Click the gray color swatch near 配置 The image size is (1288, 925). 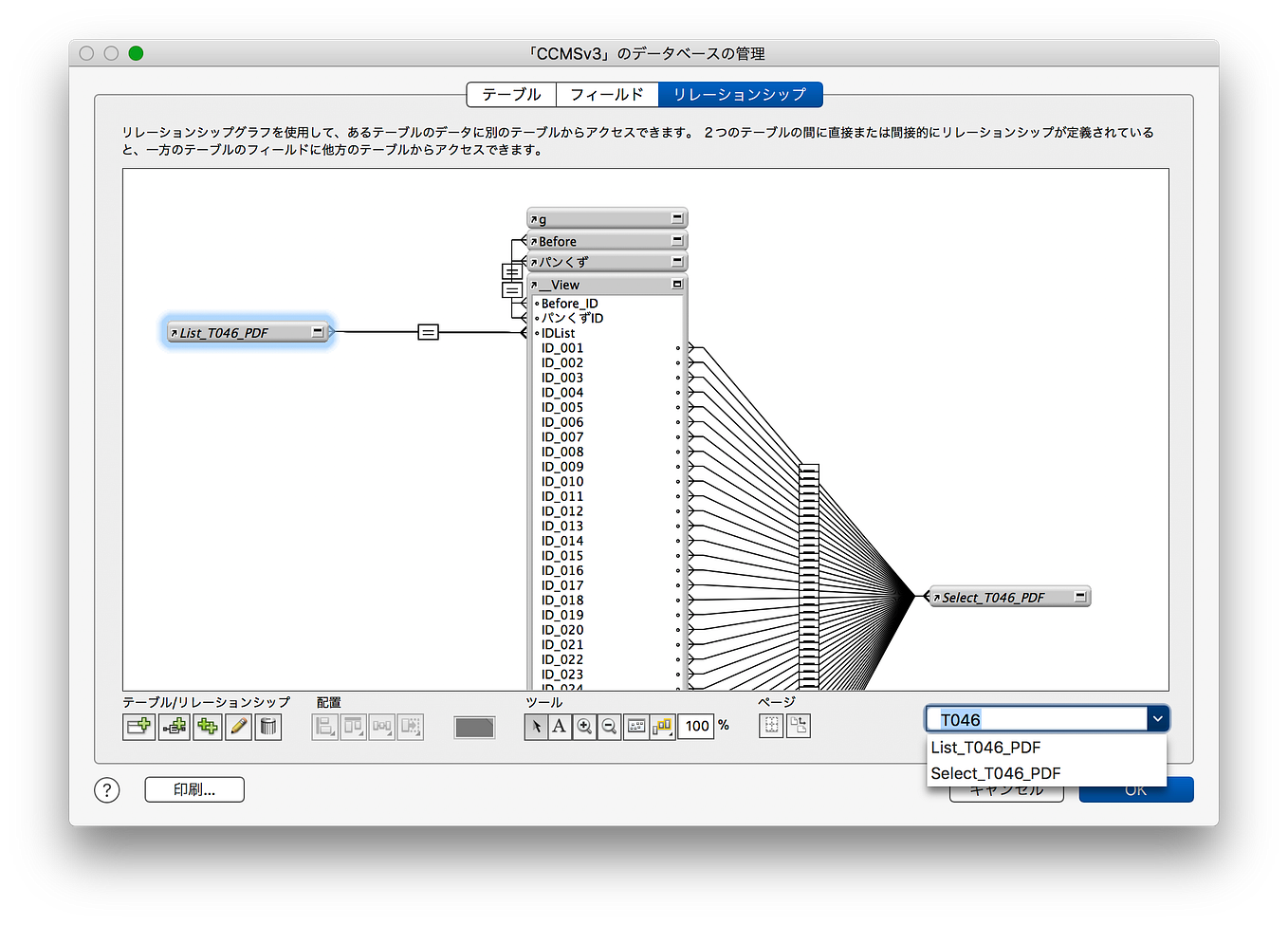[474, 727]
